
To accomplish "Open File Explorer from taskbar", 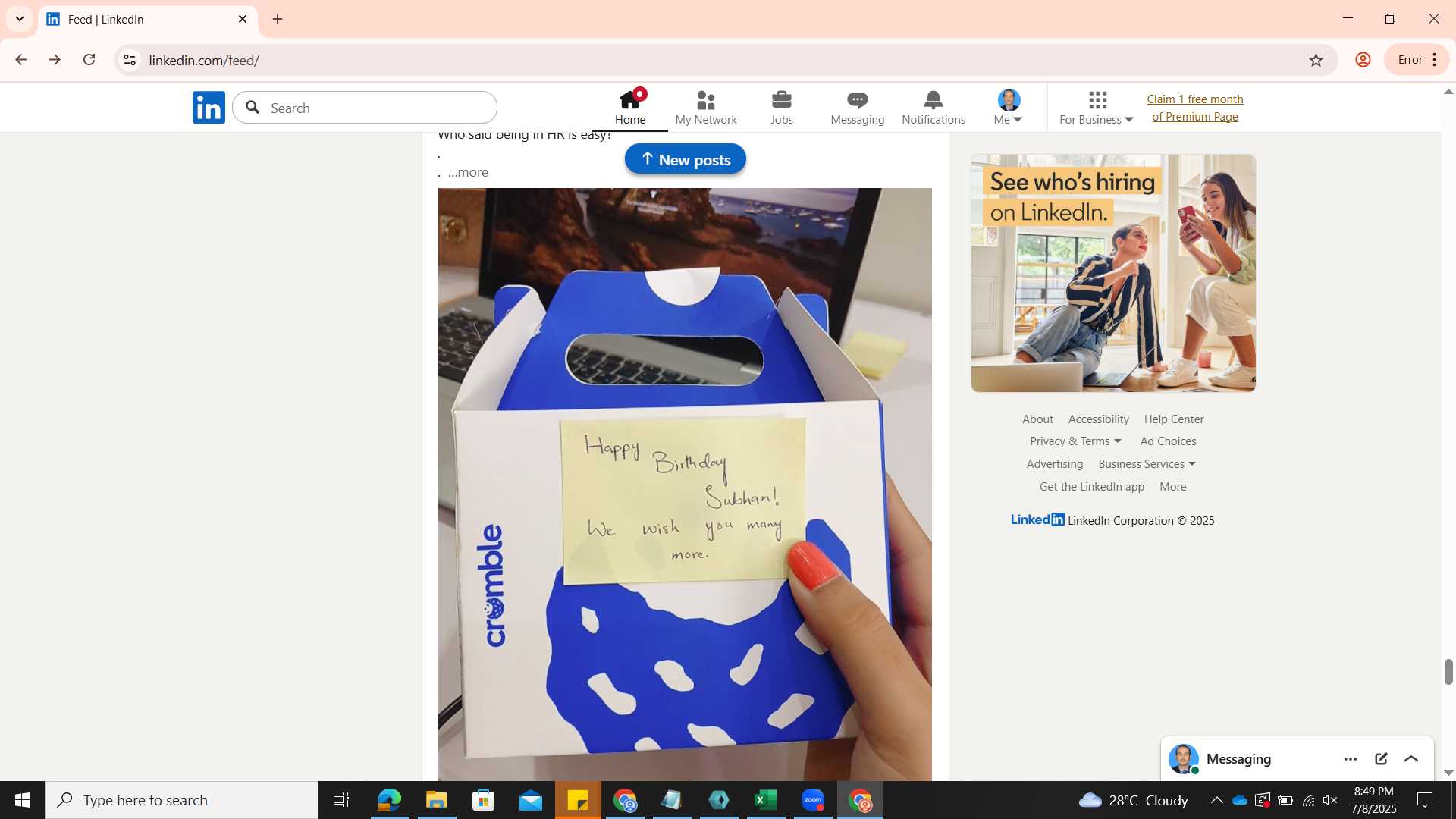I will pos(437,800).
